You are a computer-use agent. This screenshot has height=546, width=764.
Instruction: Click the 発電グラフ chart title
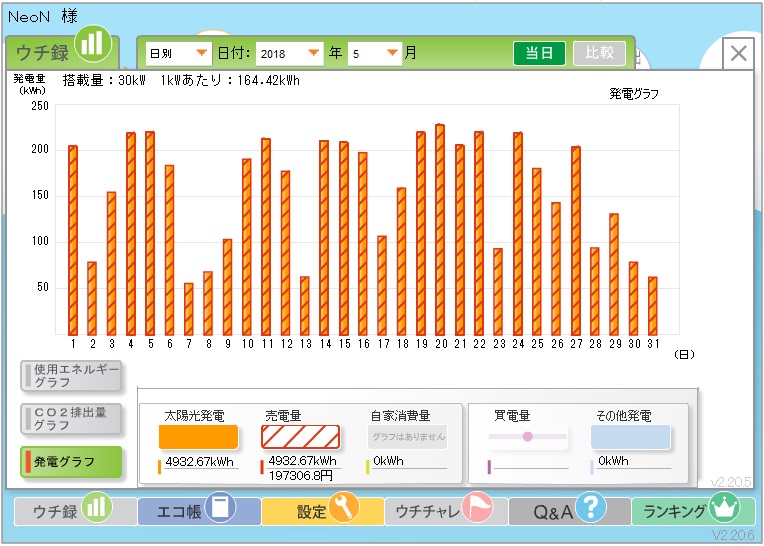[x=633, y=94]
